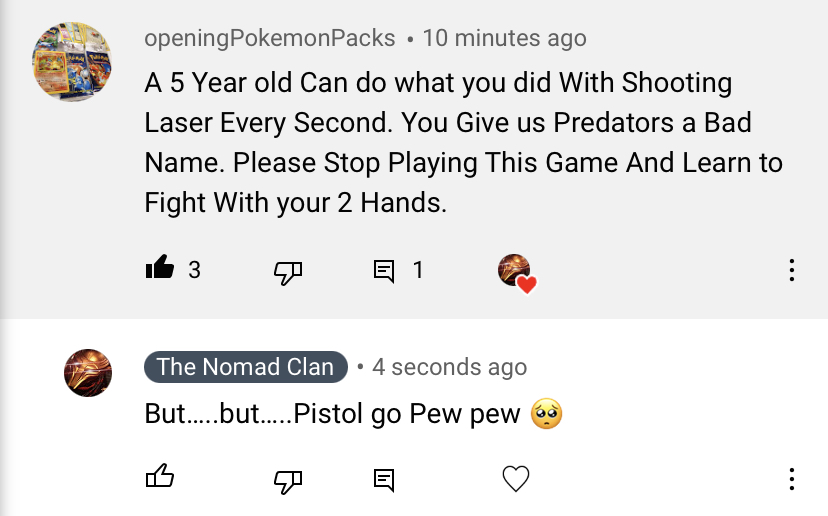Viewport: 828px width, 516px height.
Task: Open more options menu for openingPokemonPacks comment
Action: (x=791, y=270)
